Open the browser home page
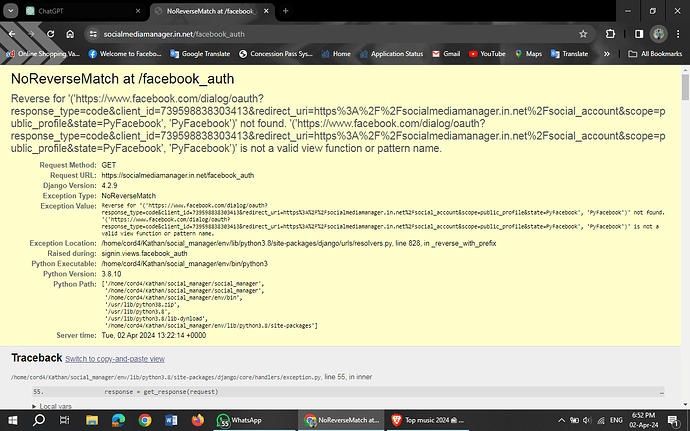 [x=70, y=34]
